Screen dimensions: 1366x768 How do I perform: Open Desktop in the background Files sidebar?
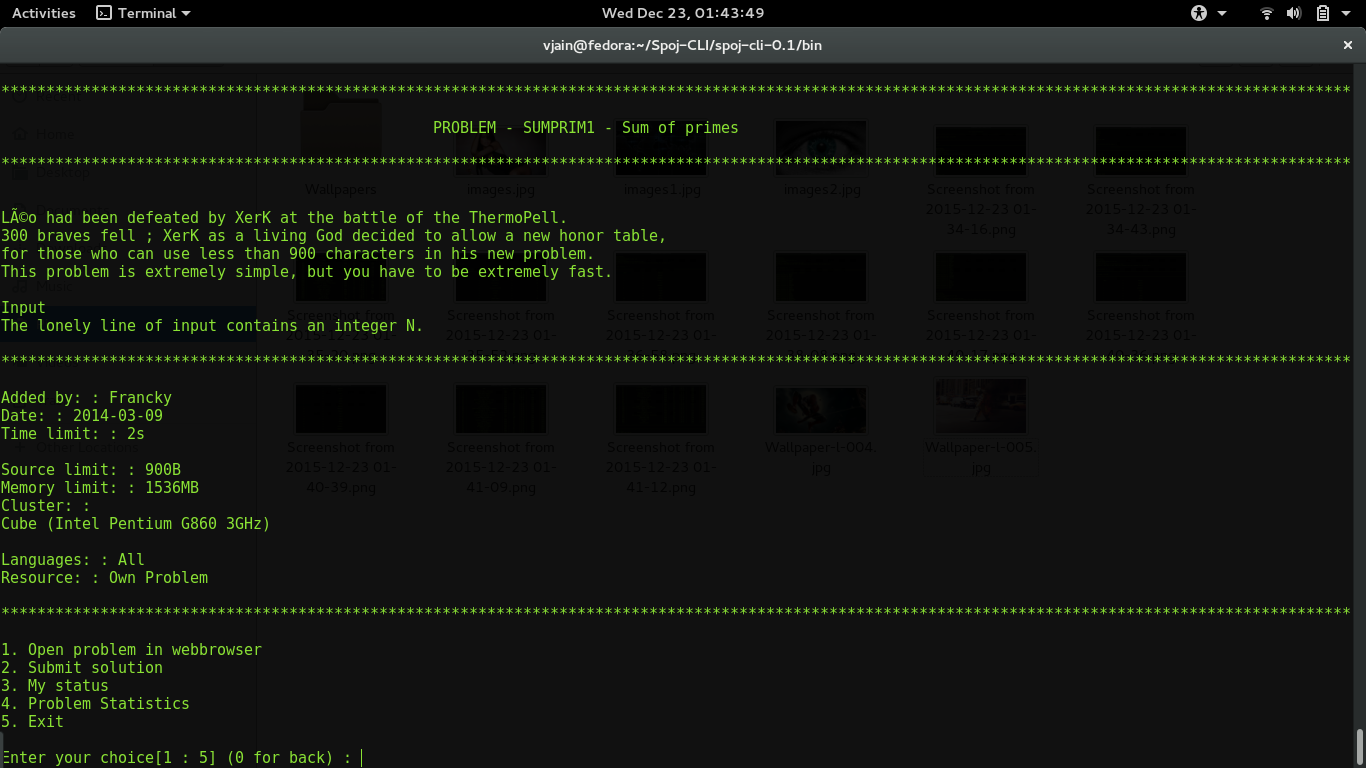(64, 172)
